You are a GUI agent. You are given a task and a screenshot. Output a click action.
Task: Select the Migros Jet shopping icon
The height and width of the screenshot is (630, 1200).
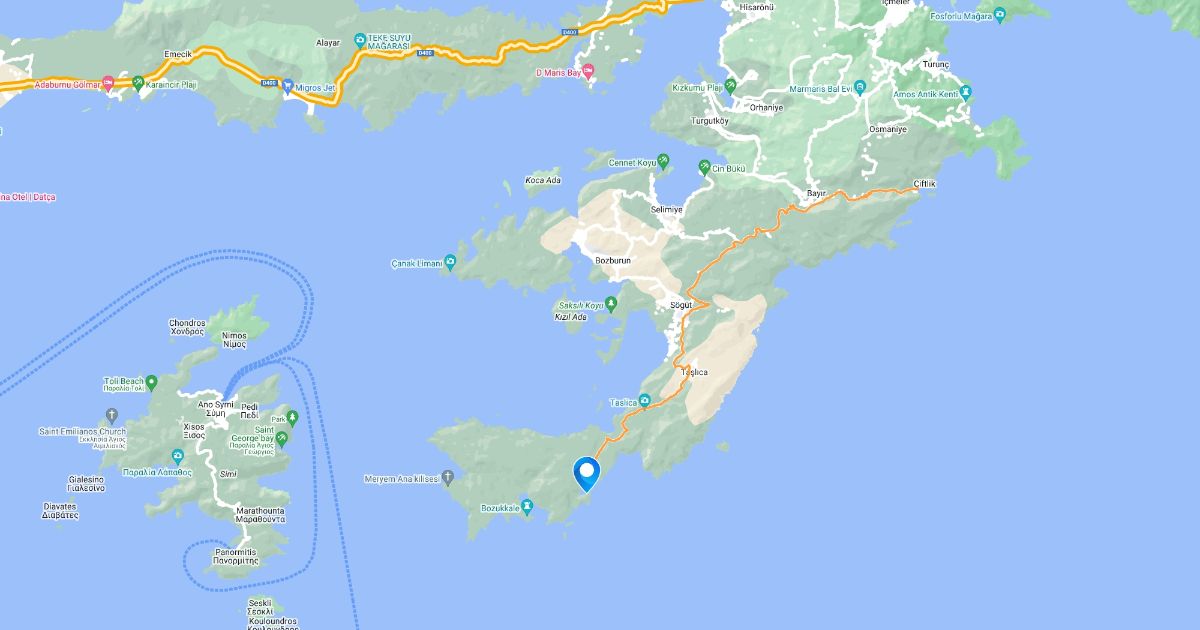click(x=288, y=86)
